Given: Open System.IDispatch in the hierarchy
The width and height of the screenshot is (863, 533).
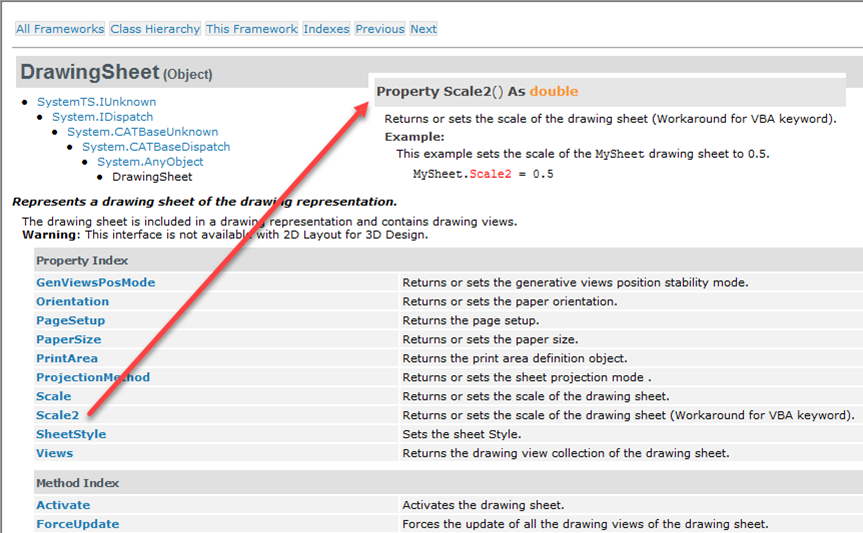Looking at the screenshot, I should click(x=102, y=117).
